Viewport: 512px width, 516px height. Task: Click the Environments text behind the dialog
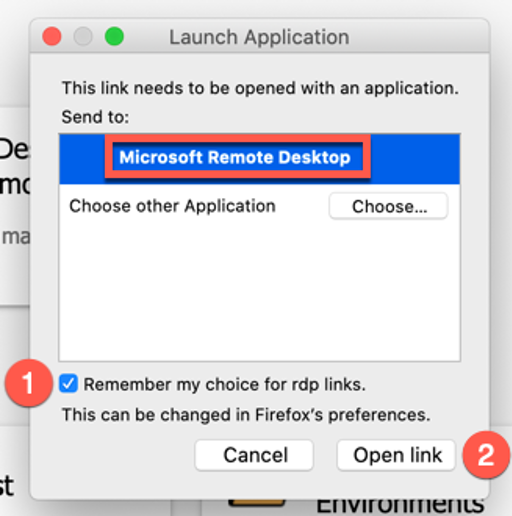[400, 506]
